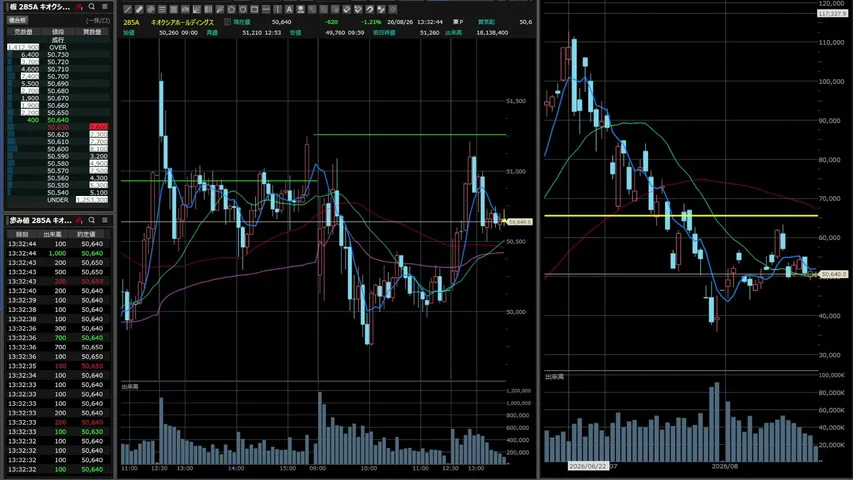Click the 成行 row in the order book
This screenshot has height=480, width=853.
point(58,40)
